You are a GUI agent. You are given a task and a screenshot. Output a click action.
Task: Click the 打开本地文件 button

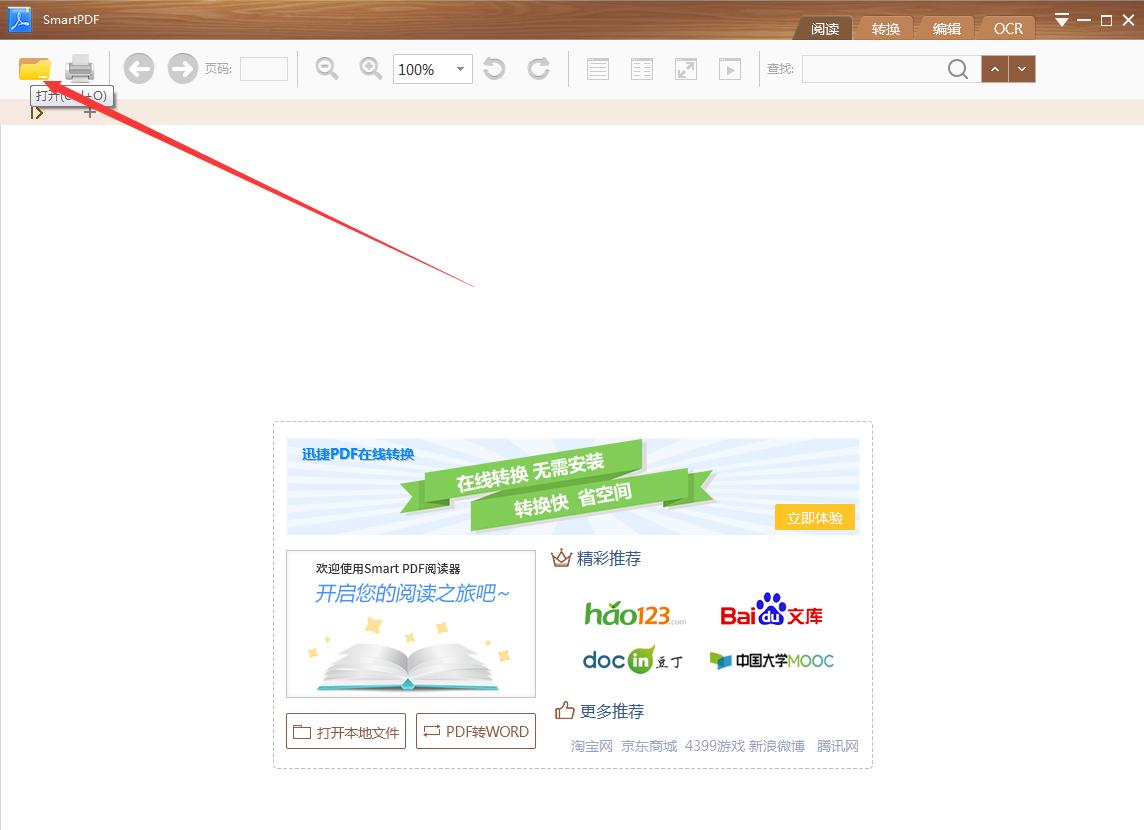pos(345,731)
